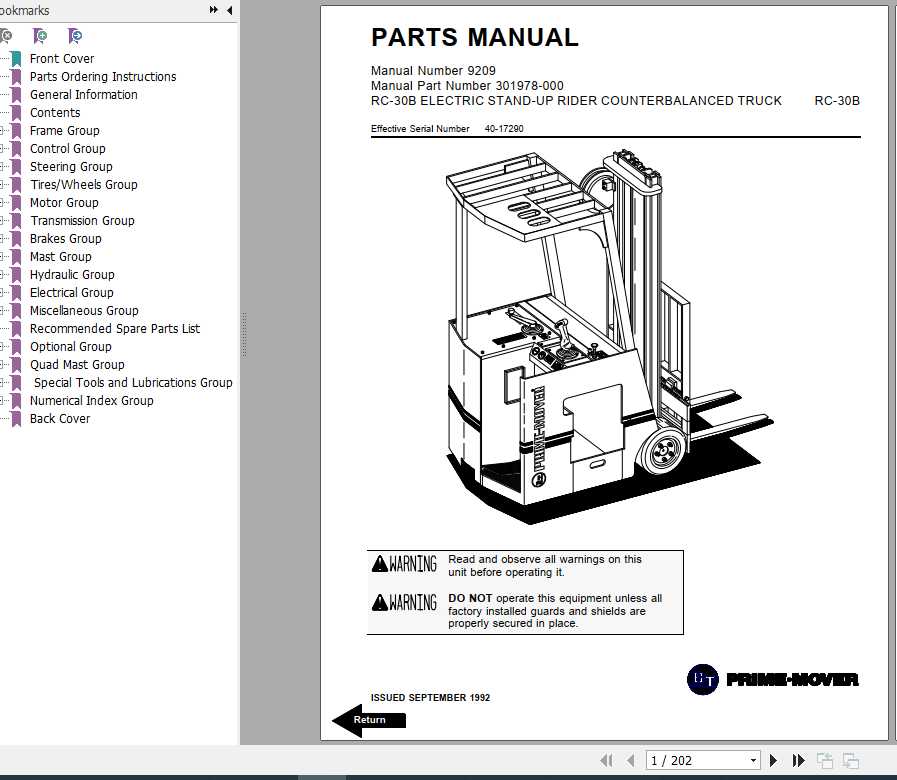Select the Front Cover bookmark
Screen dimensions: 897x780
click(x=62, y=58)
